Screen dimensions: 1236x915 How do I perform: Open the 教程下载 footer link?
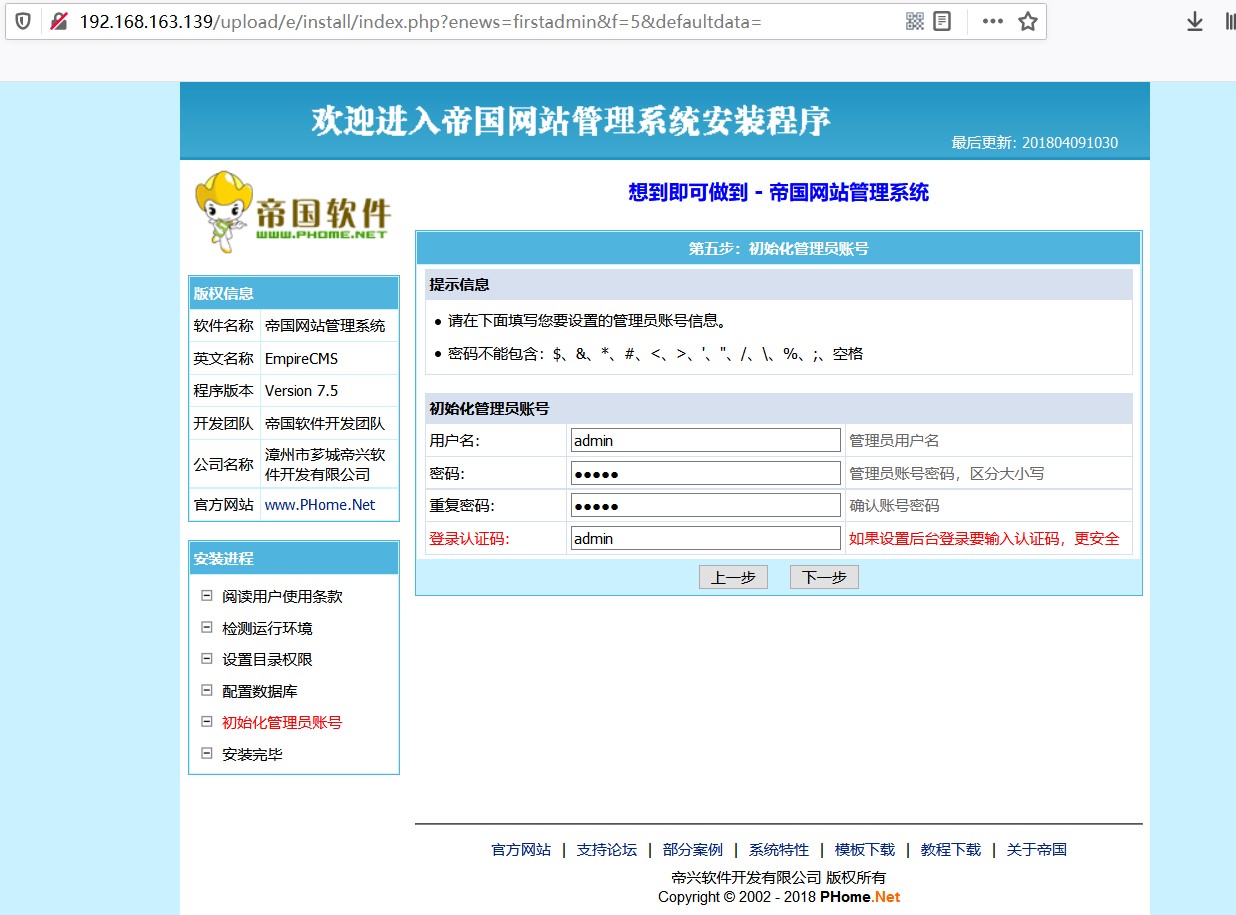pos(951,849)
